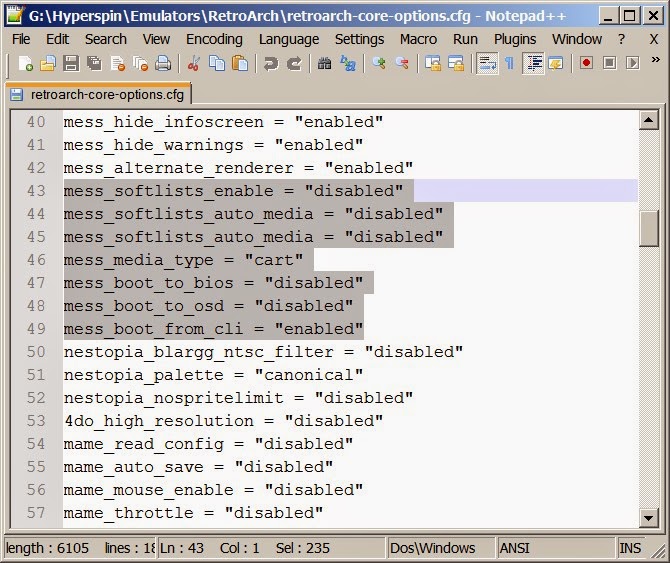
Task: Click the mess_softlists_enable line
Action: coord(233,191)
